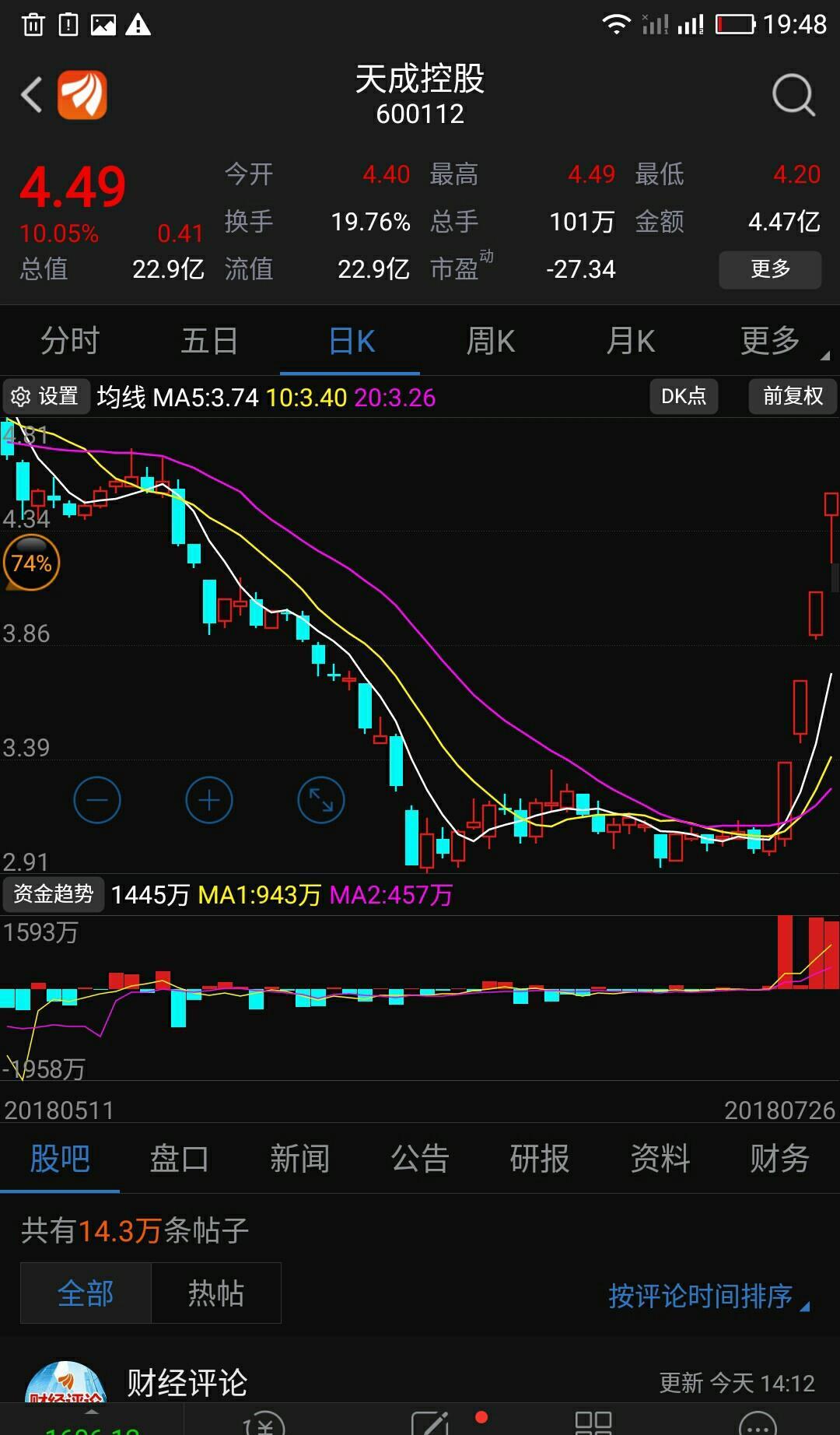Tap picture notification icon
The image size is (840, 1435).
pos(103,25)
